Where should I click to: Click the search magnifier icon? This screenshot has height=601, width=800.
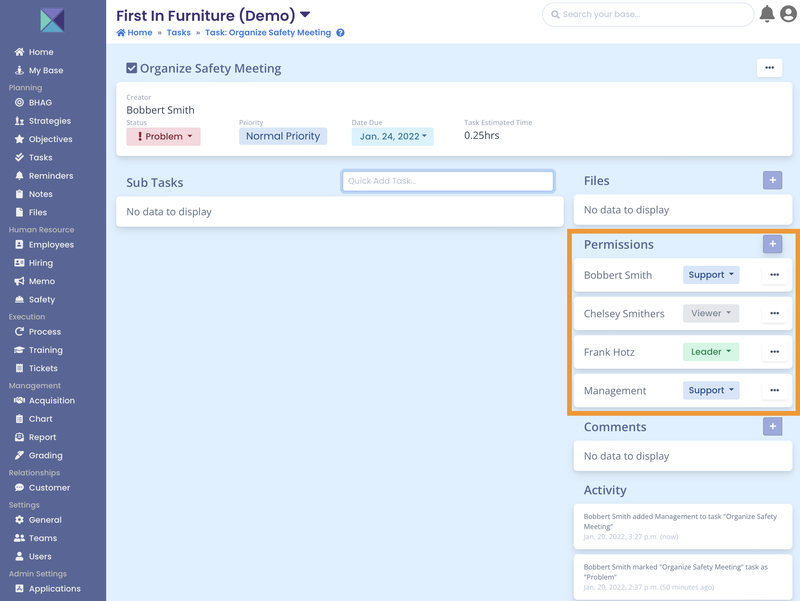coord(555,14)
